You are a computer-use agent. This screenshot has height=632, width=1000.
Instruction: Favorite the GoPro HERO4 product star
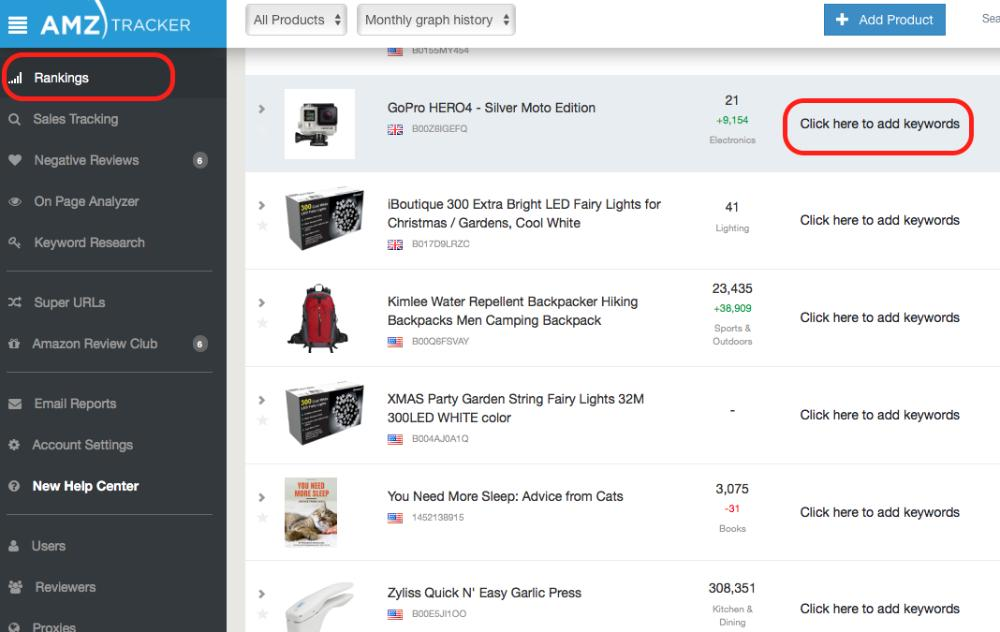click(x=261, y=130)
